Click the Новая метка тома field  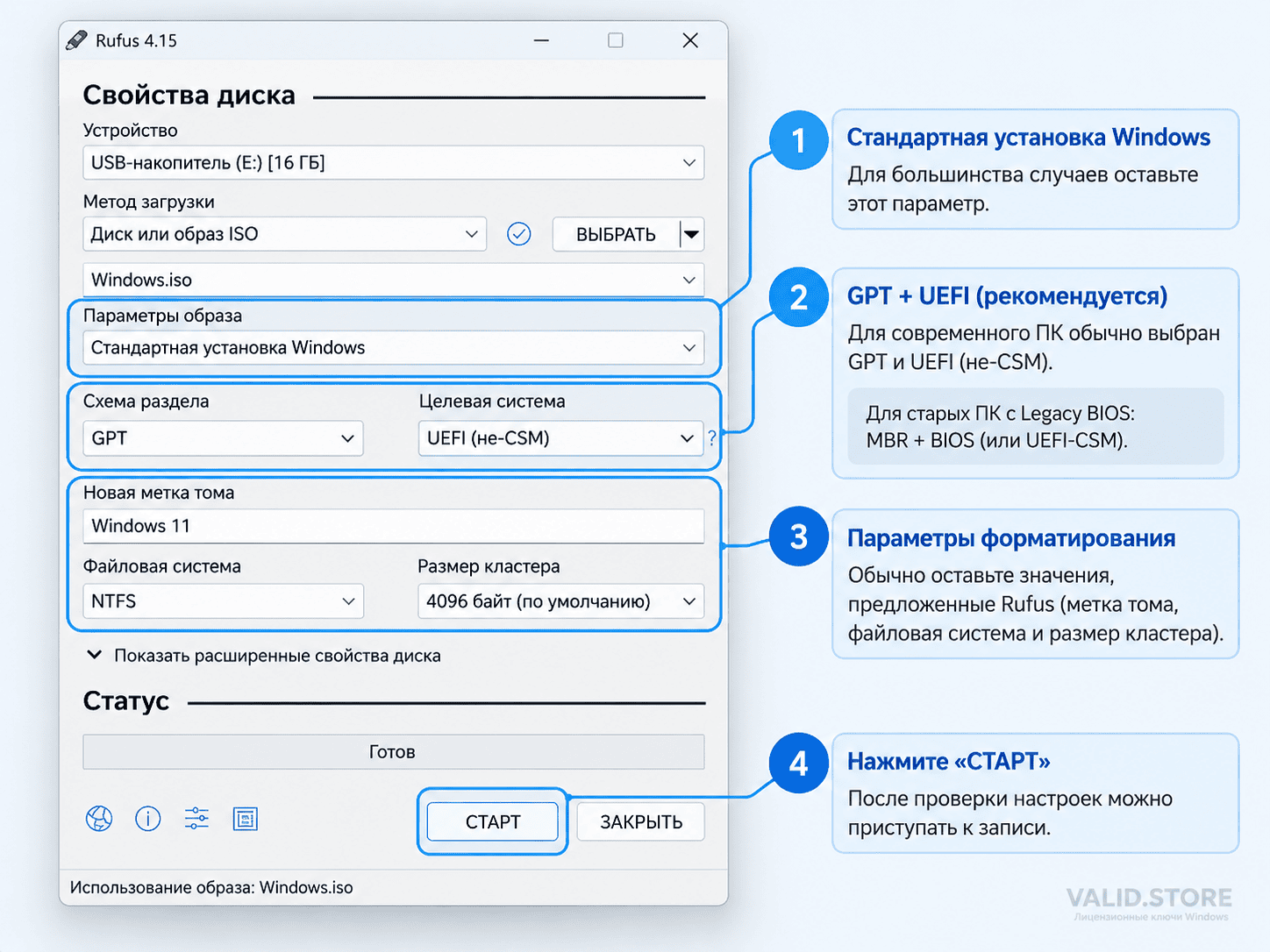coord(394,526)
